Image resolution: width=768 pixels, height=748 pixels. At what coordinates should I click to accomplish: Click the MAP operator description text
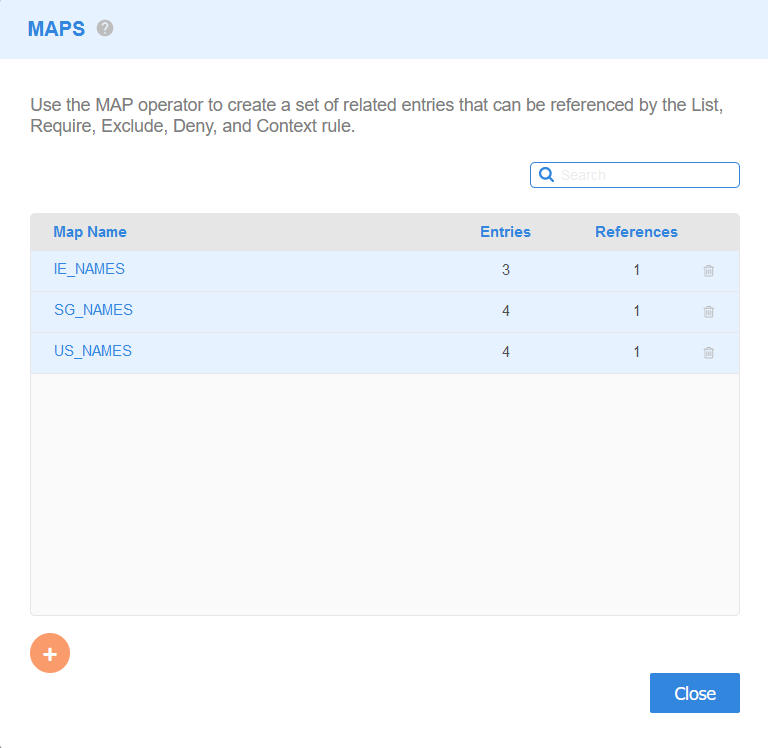[x=377, y=116]
